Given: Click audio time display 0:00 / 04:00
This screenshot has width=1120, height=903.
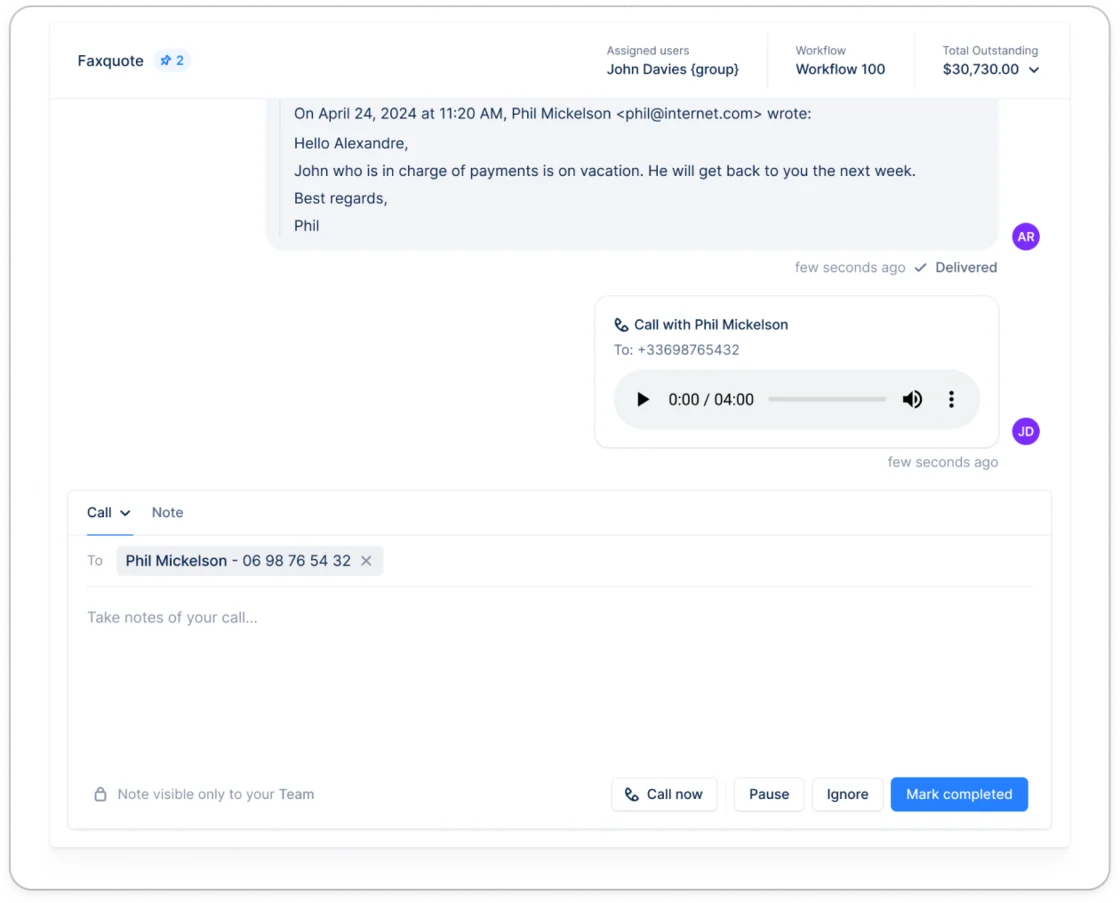Looking at the screenshot, I should pos(711,399).
